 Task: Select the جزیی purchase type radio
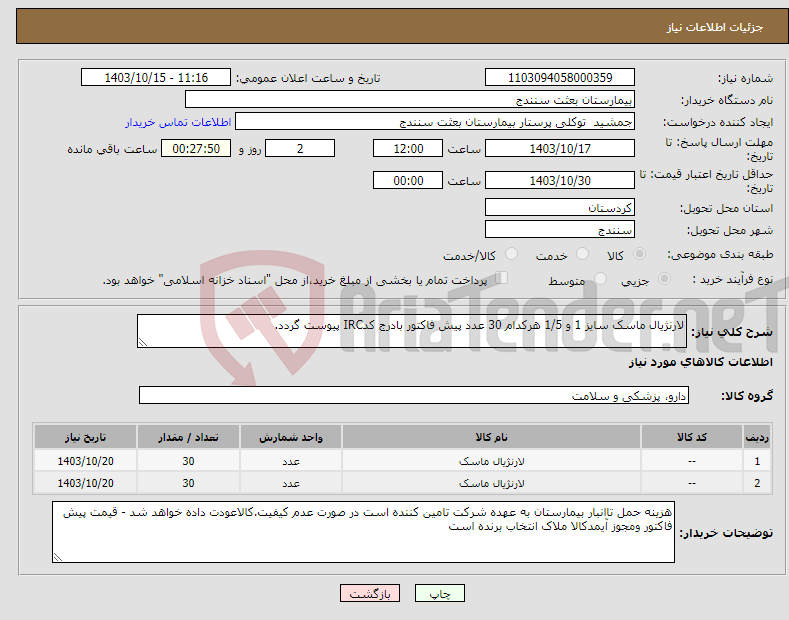(x=664, y=279)
